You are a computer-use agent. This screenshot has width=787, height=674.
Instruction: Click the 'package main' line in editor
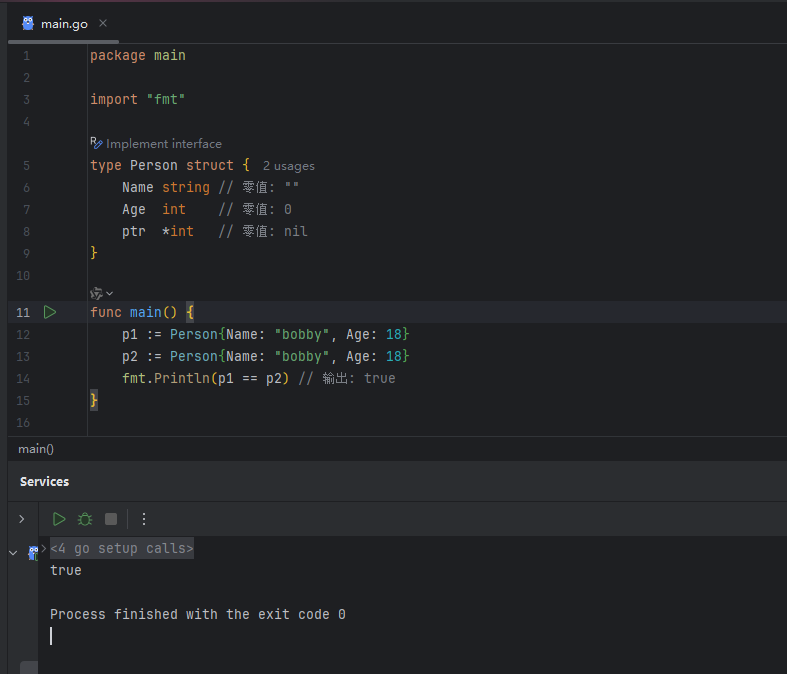pos(138,56)
